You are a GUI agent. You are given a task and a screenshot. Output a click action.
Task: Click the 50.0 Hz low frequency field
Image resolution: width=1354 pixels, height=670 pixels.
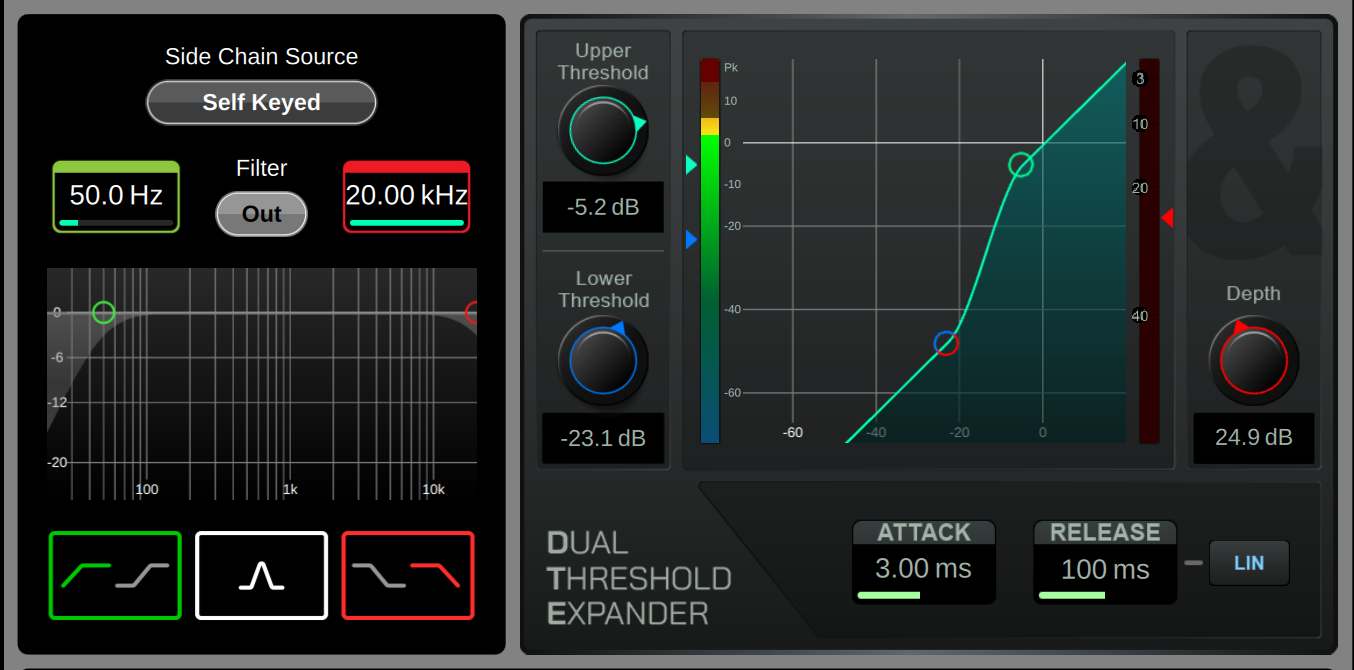tap(116, 196)
